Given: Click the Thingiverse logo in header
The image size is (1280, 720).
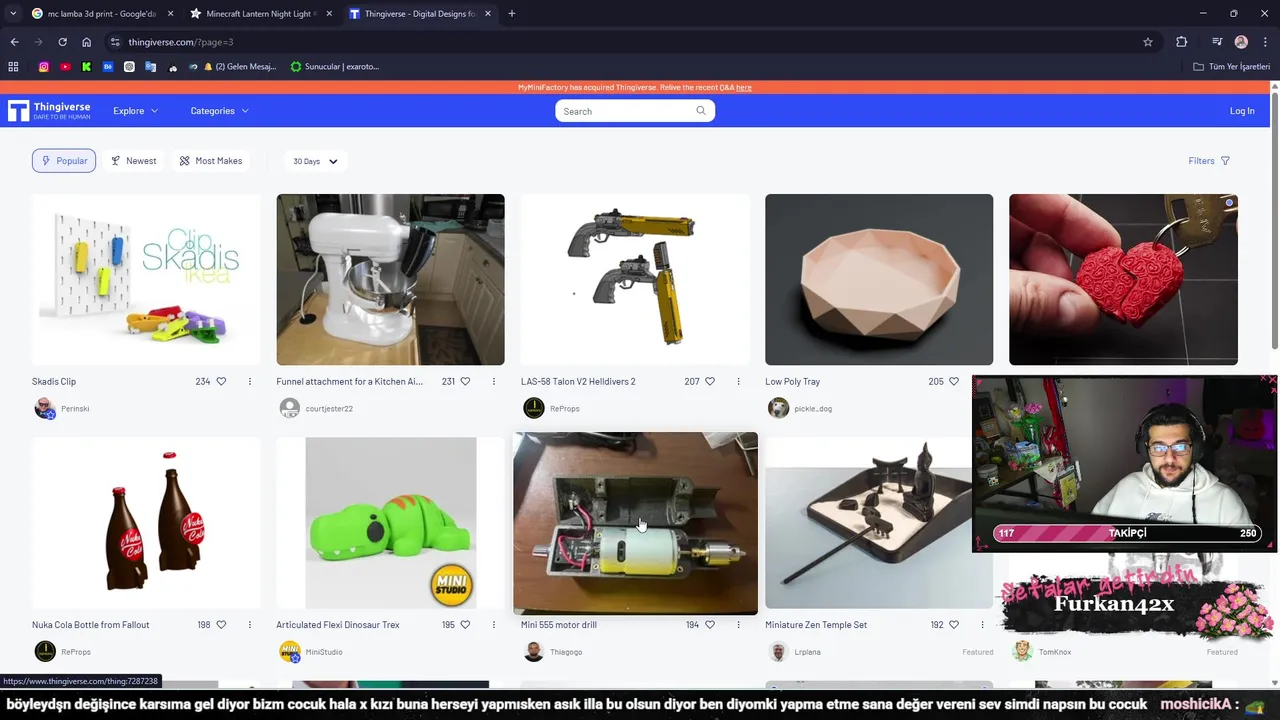Looking at the screenshot, I should (x=49, y=111).
